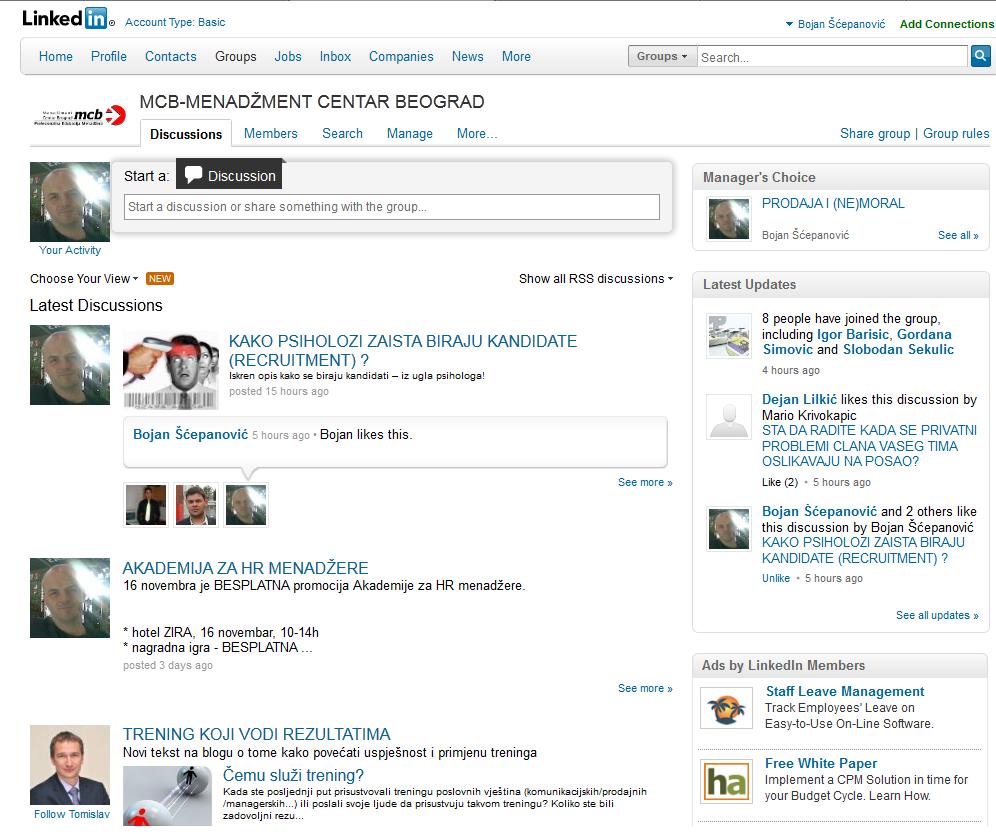
Task: Open Jobs in the navigation bar
Action: 288,57
